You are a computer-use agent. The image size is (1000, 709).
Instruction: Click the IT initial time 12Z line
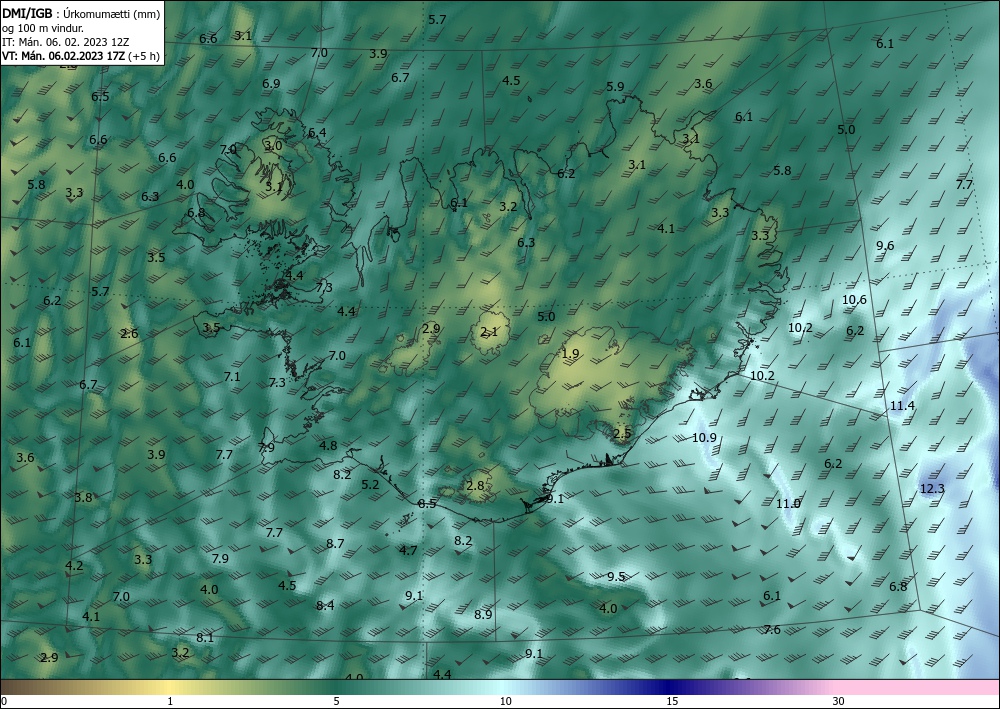[65, 42]
